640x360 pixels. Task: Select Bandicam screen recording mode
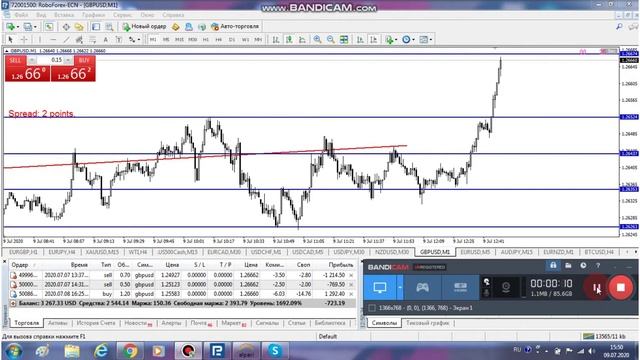click(380, 287)
